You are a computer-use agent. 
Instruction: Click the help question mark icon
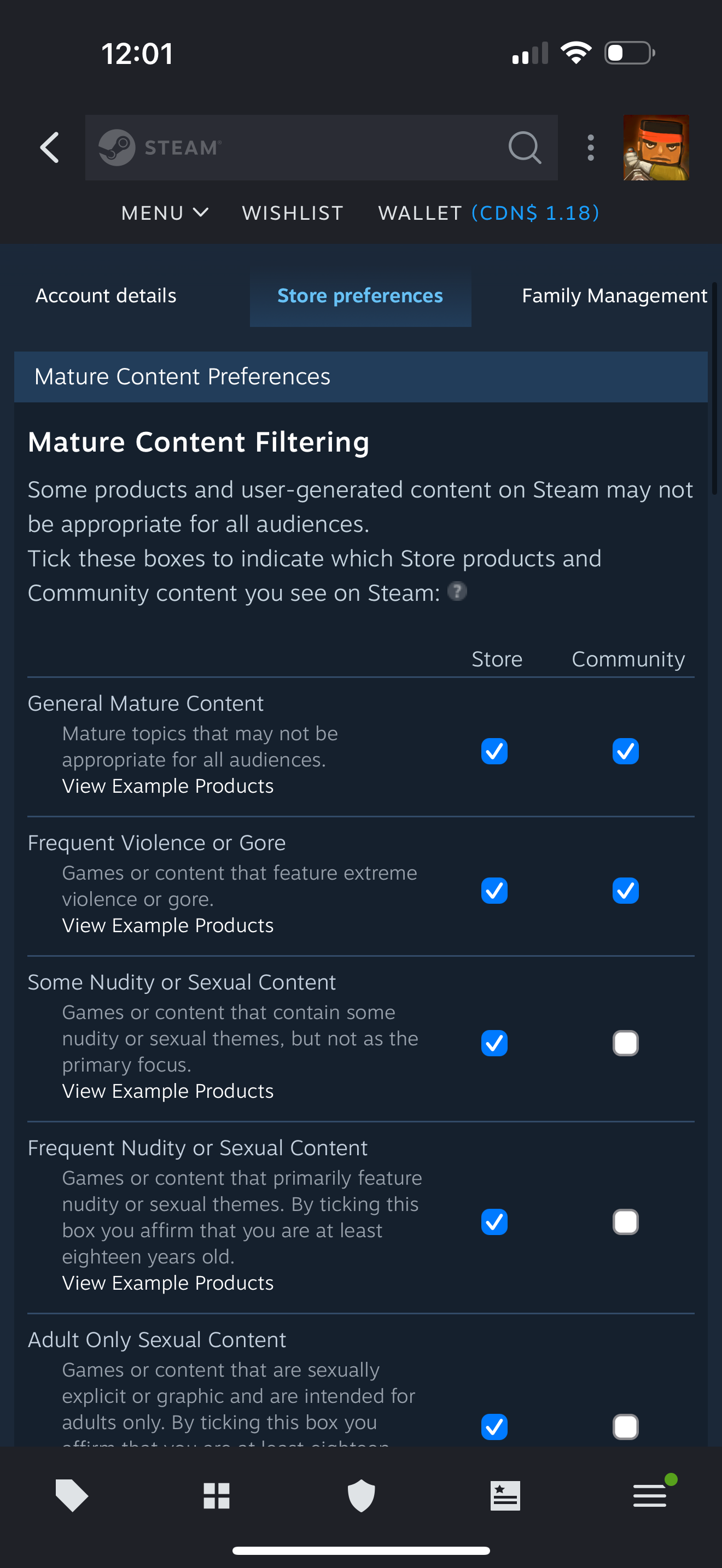[457, 591]
